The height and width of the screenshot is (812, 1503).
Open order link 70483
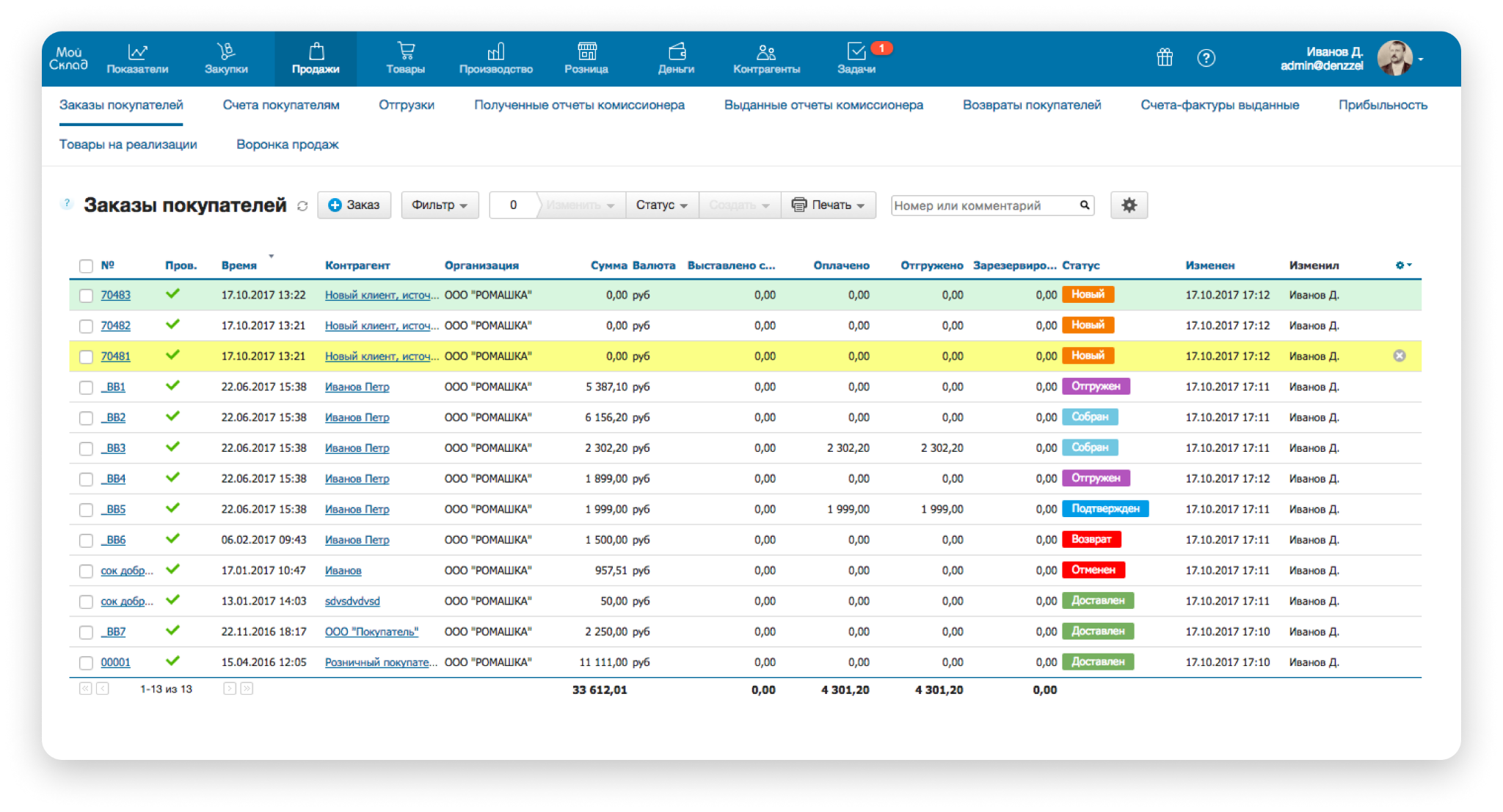(x=116, y=295)
